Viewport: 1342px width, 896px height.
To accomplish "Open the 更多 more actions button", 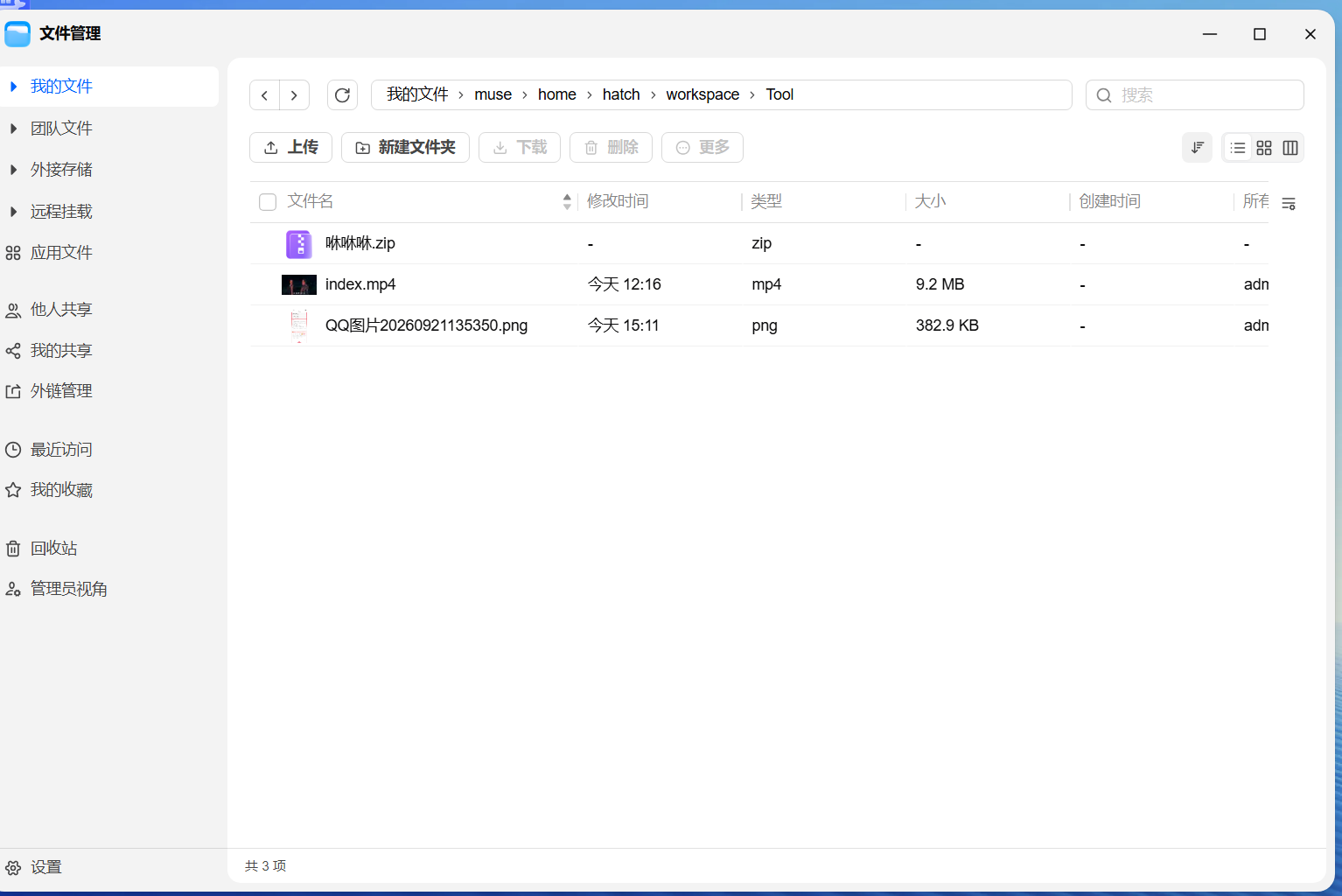I will coord(702,148).
